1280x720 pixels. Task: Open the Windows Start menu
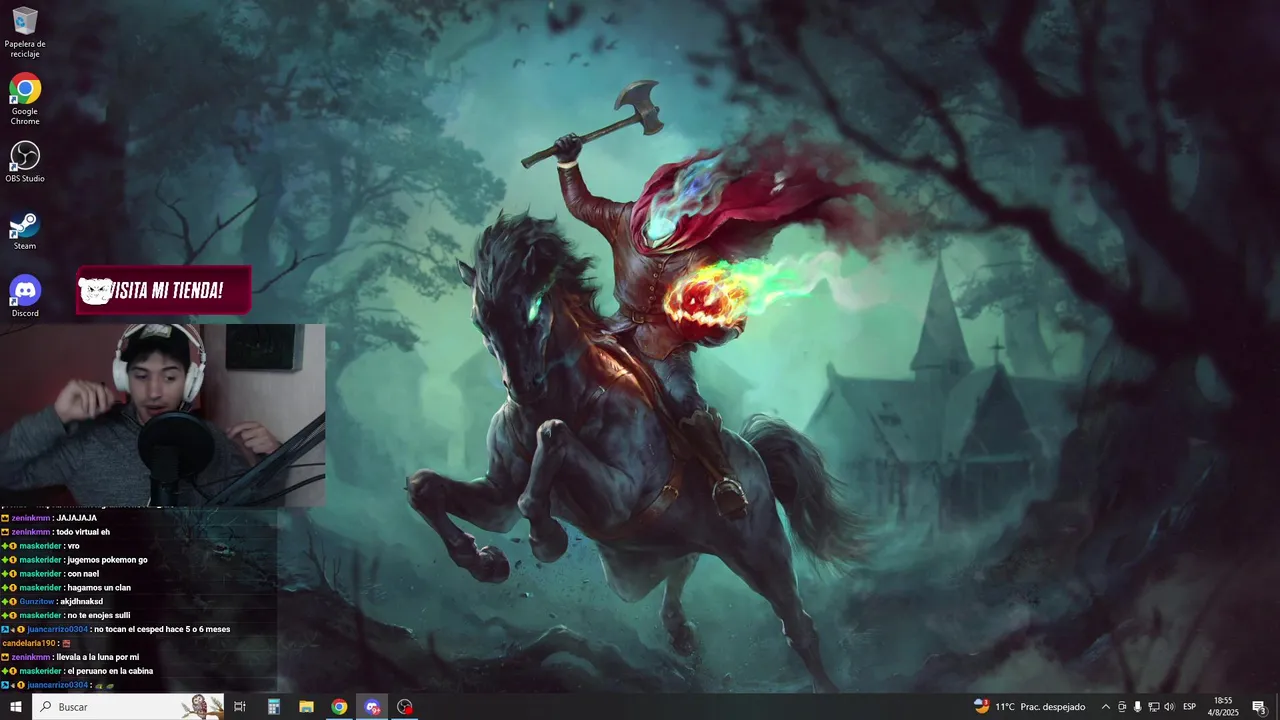[x=15, y=707]
